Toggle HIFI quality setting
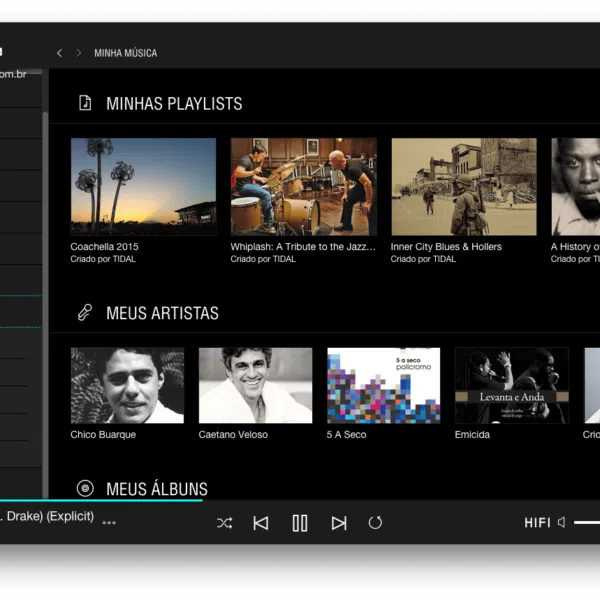The image size is (600, 600). click(x=538, y=523)
